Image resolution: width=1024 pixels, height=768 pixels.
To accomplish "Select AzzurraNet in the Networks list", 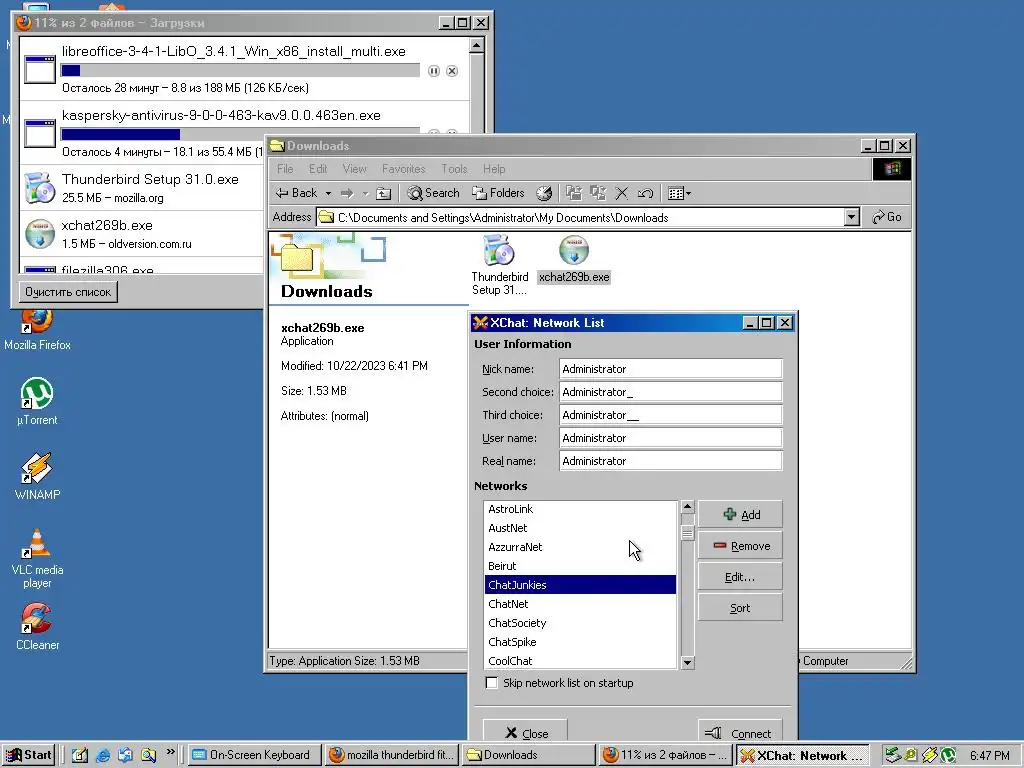I will pos(581,547).
